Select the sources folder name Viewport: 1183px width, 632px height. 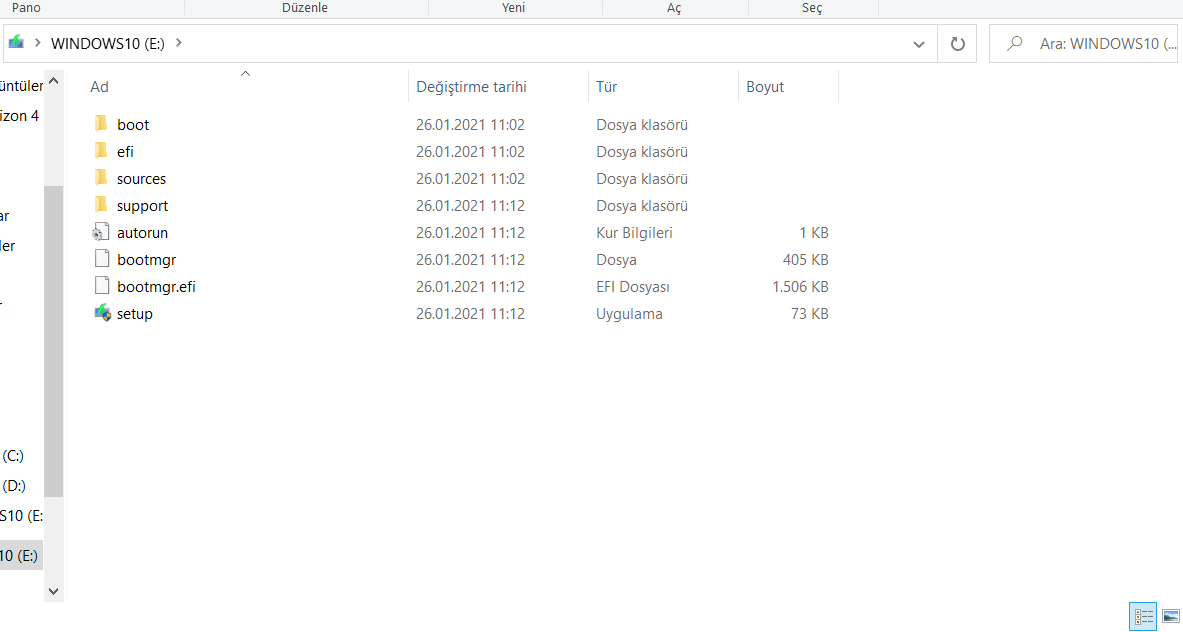pyautogui.click(x=141, y=179)
